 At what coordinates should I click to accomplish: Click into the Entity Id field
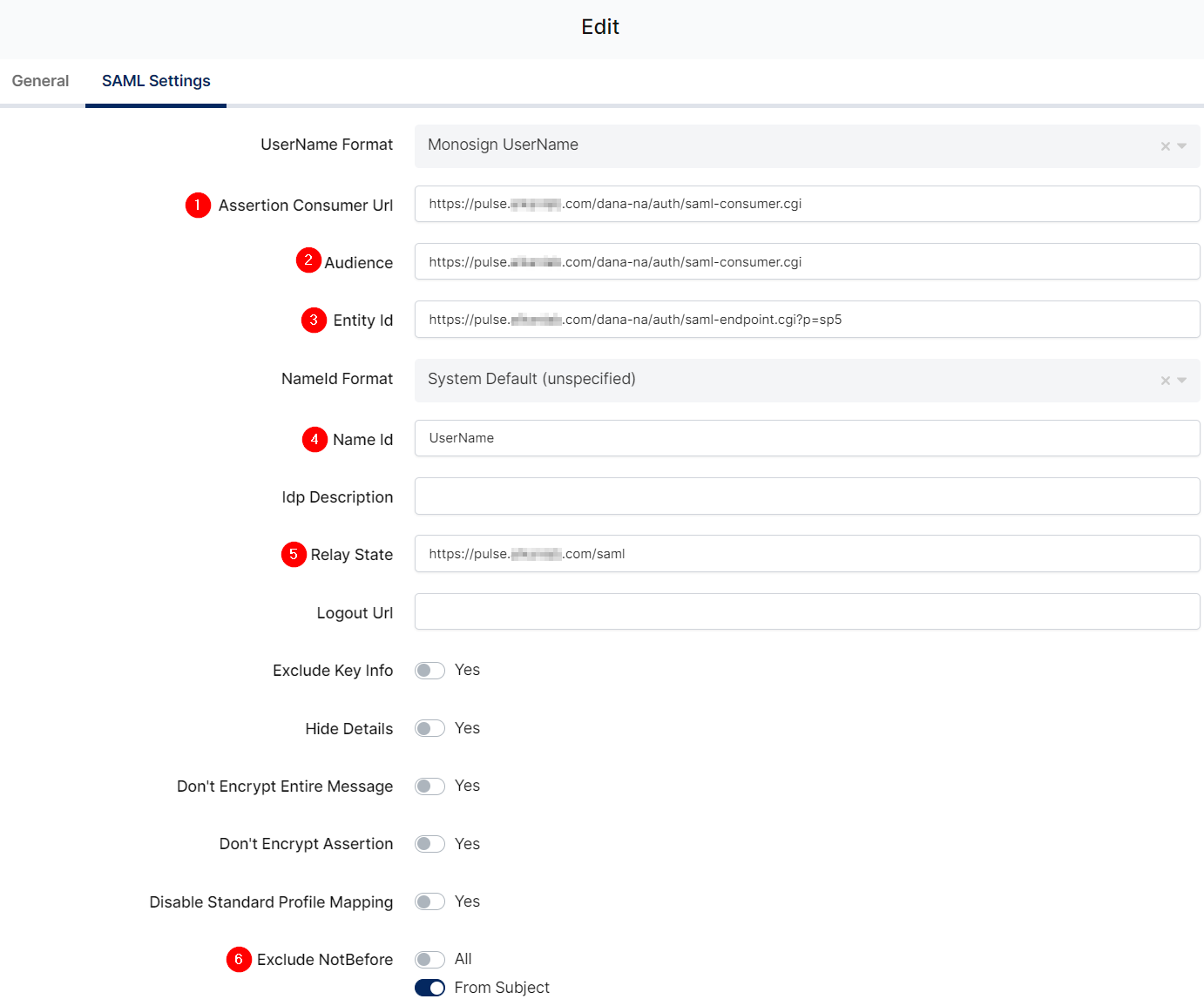pyautogui.click(x=807, y=320)
